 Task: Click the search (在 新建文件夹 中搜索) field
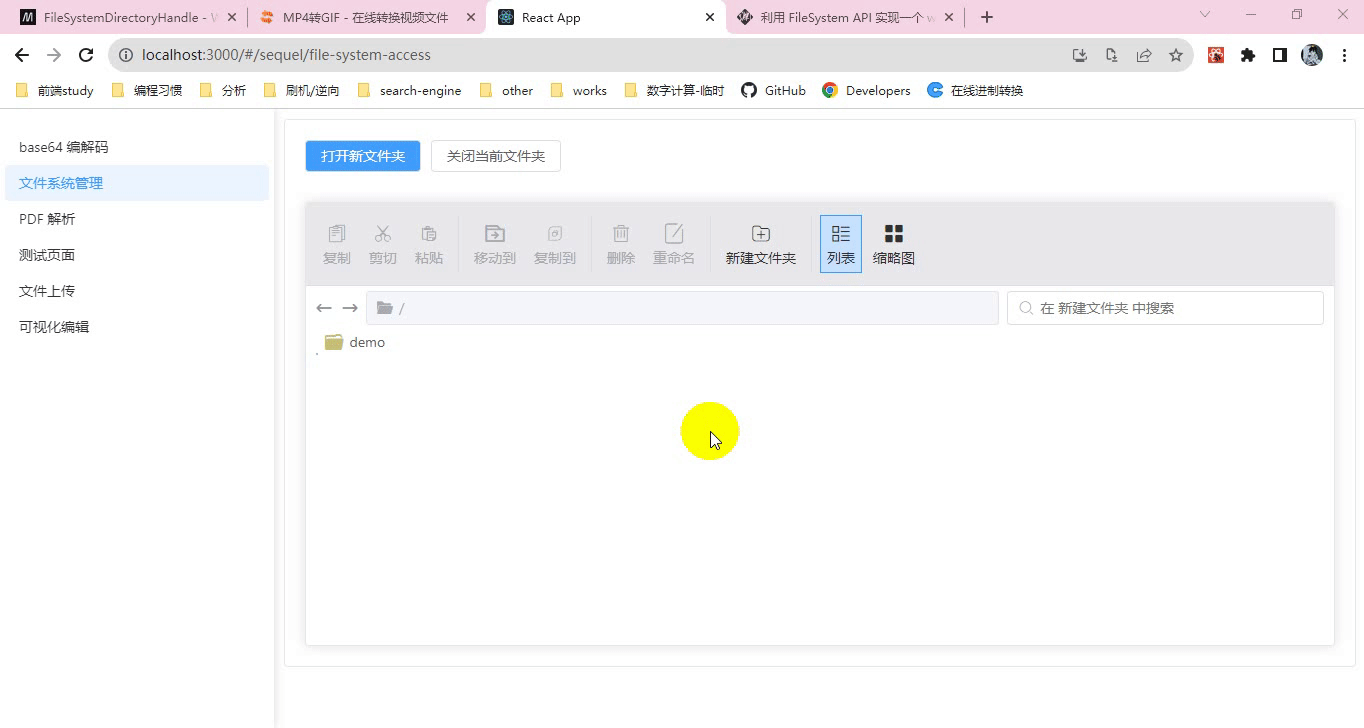1164,307
